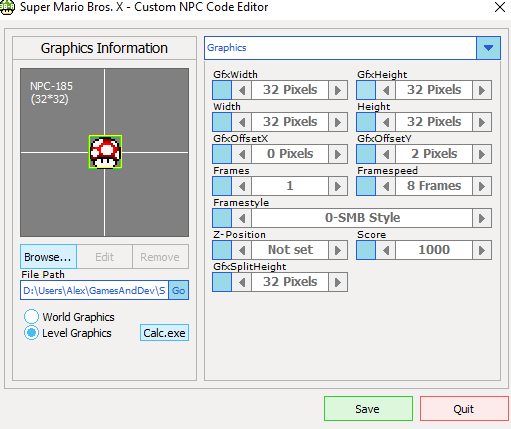
Task: Click Go next to File Path
Action: pos(179,290)
